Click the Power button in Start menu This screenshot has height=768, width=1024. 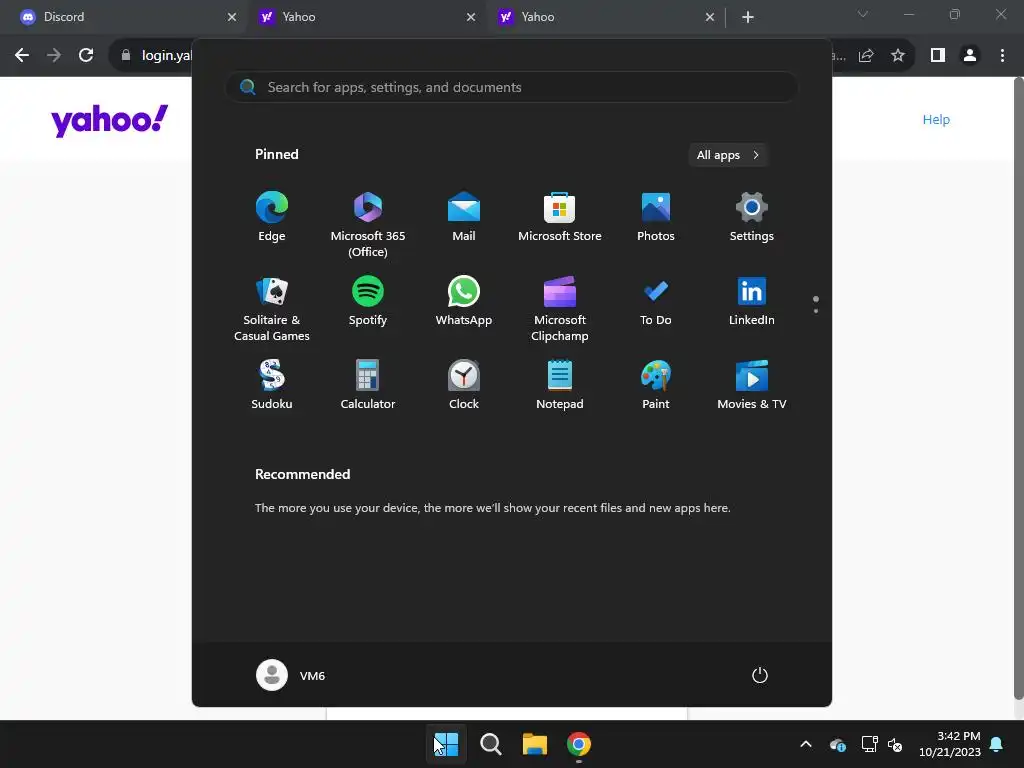760,675
